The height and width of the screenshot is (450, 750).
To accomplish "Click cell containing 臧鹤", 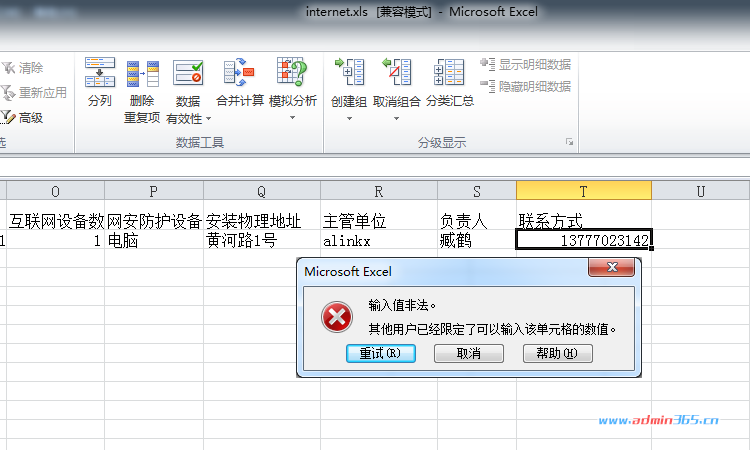I will (477, 240).
